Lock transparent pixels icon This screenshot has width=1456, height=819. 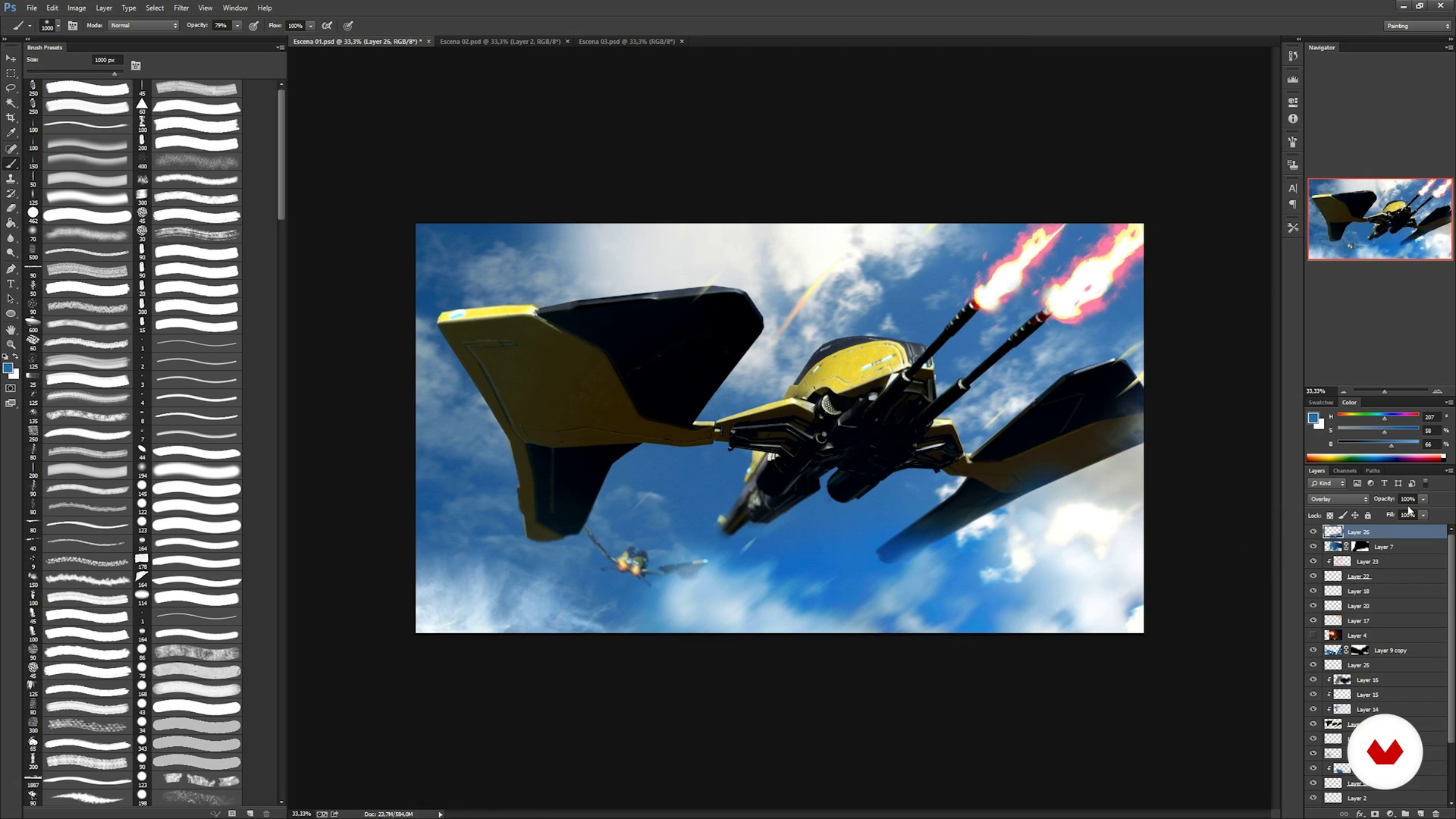coord(1330,516)
